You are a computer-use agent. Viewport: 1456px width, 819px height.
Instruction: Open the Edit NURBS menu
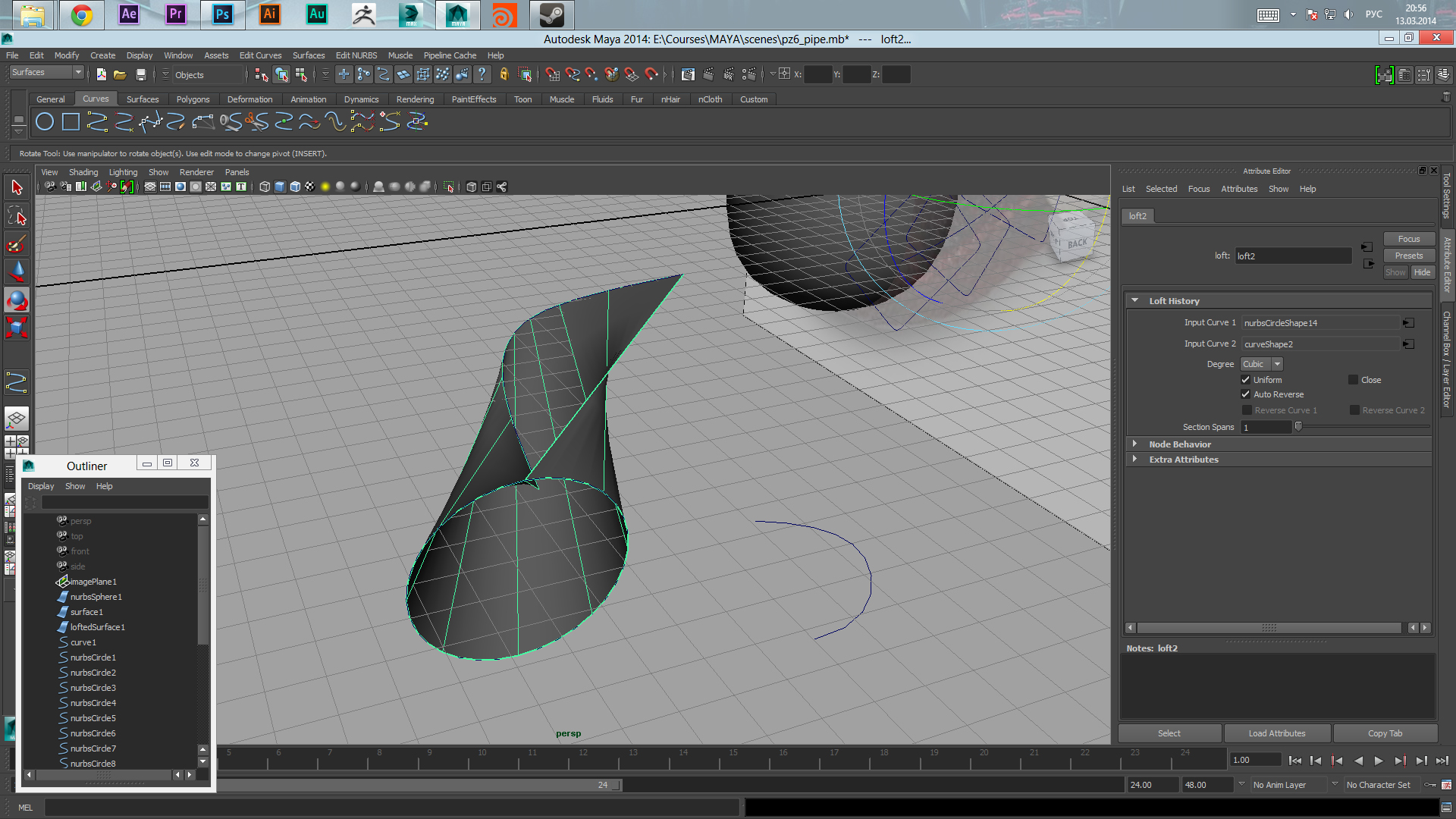tap(356, 55)
